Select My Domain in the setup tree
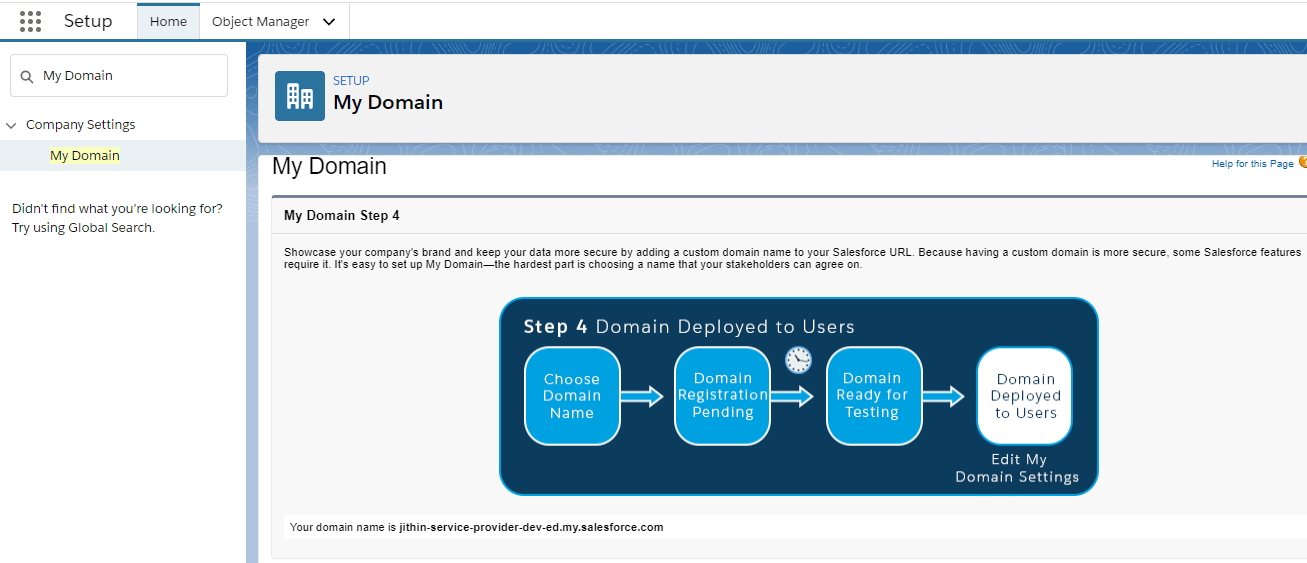Image resolution: width=1307 pixels, height=563 pixels. [85, 156]
